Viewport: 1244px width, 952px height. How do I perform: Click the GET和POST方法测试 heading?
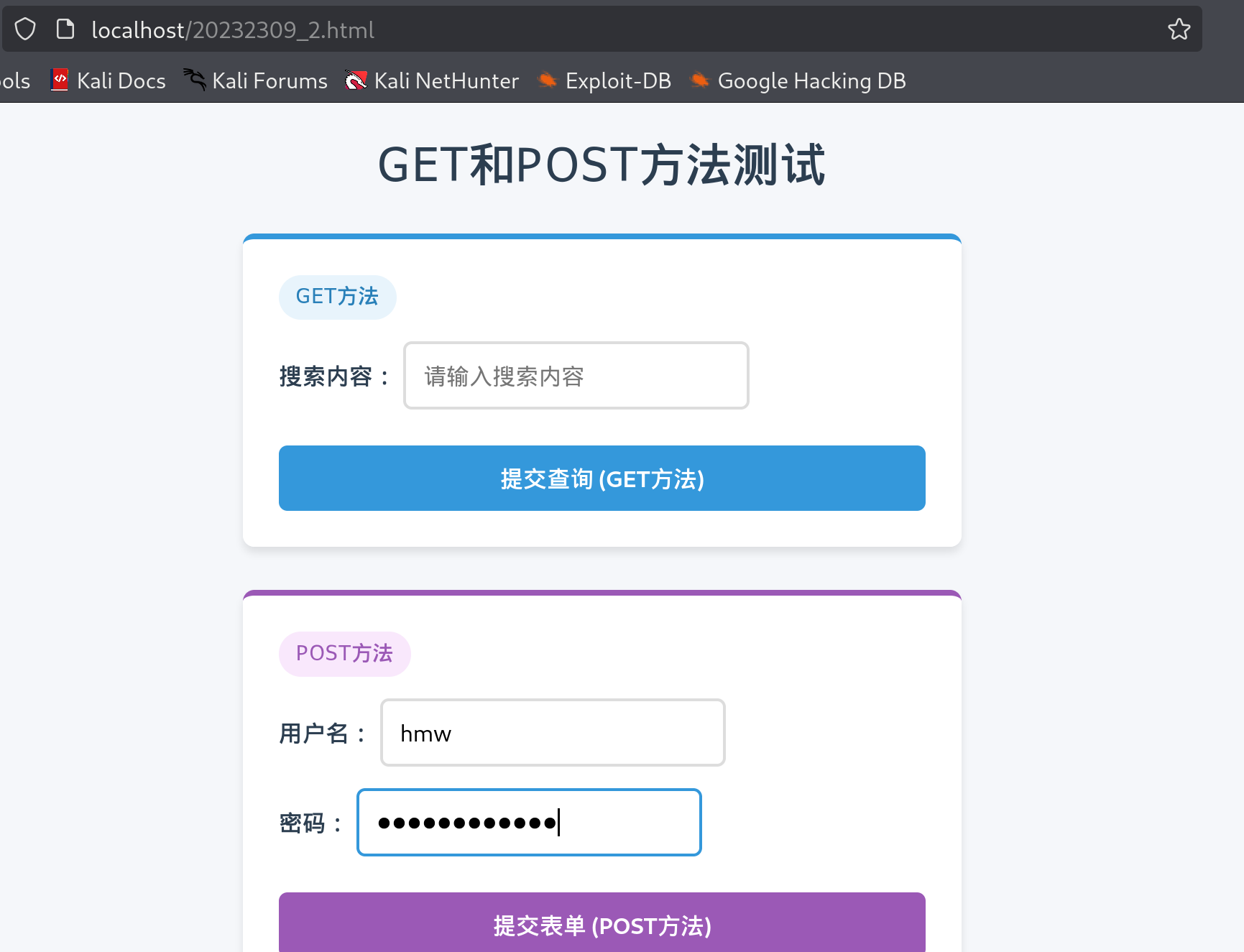(x=602, y=165)
